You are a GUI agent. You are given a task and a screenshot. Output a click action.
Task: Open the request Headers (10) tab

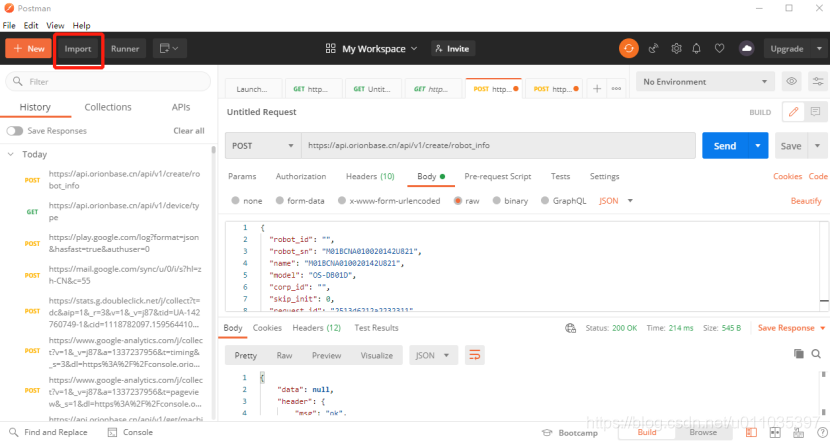click(370, 176)
